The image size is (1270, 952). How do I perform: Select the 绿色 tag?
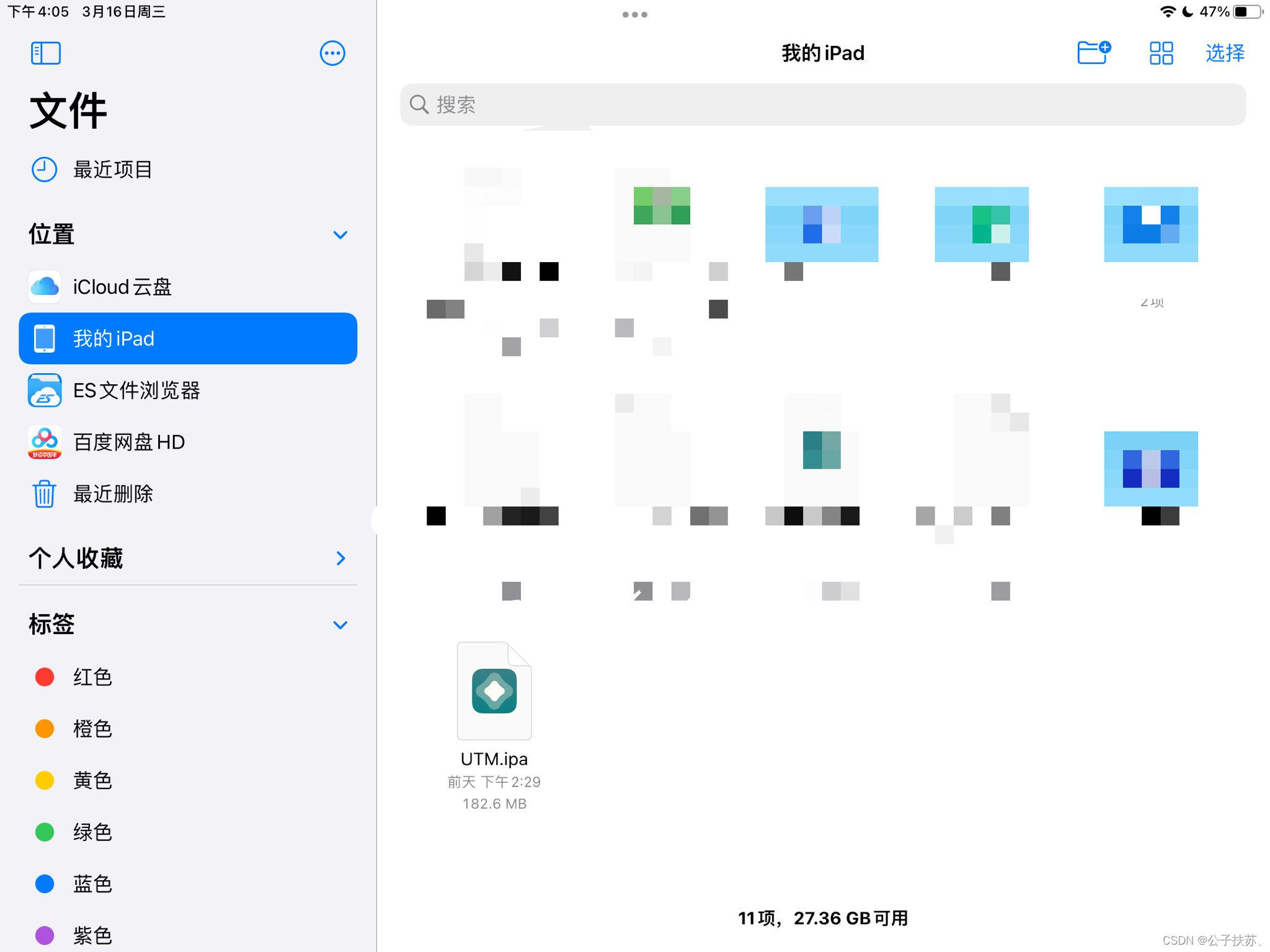(x=92, y=832)
